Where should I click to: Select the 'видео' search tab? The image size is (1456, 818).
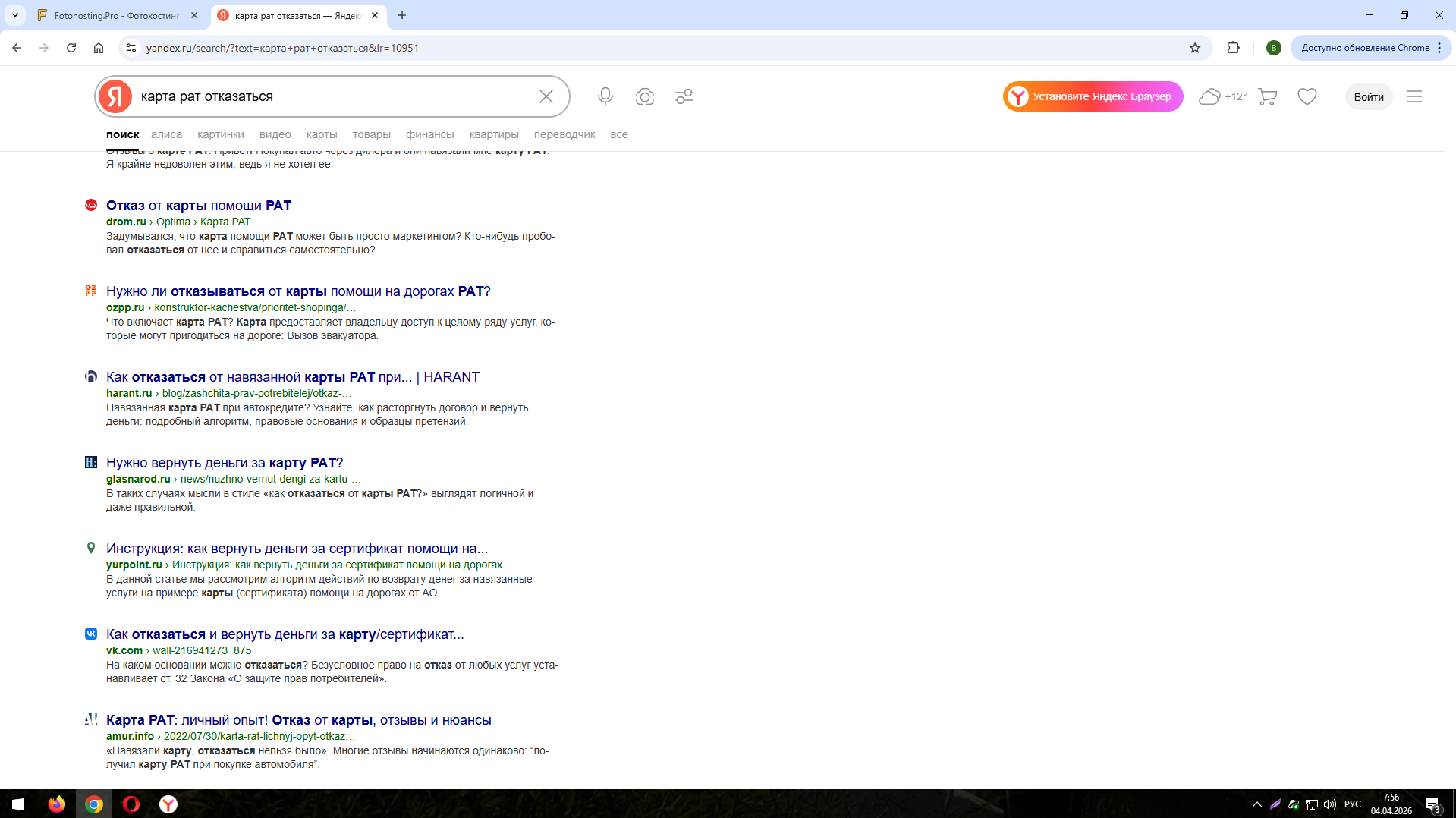coord(275,134)
